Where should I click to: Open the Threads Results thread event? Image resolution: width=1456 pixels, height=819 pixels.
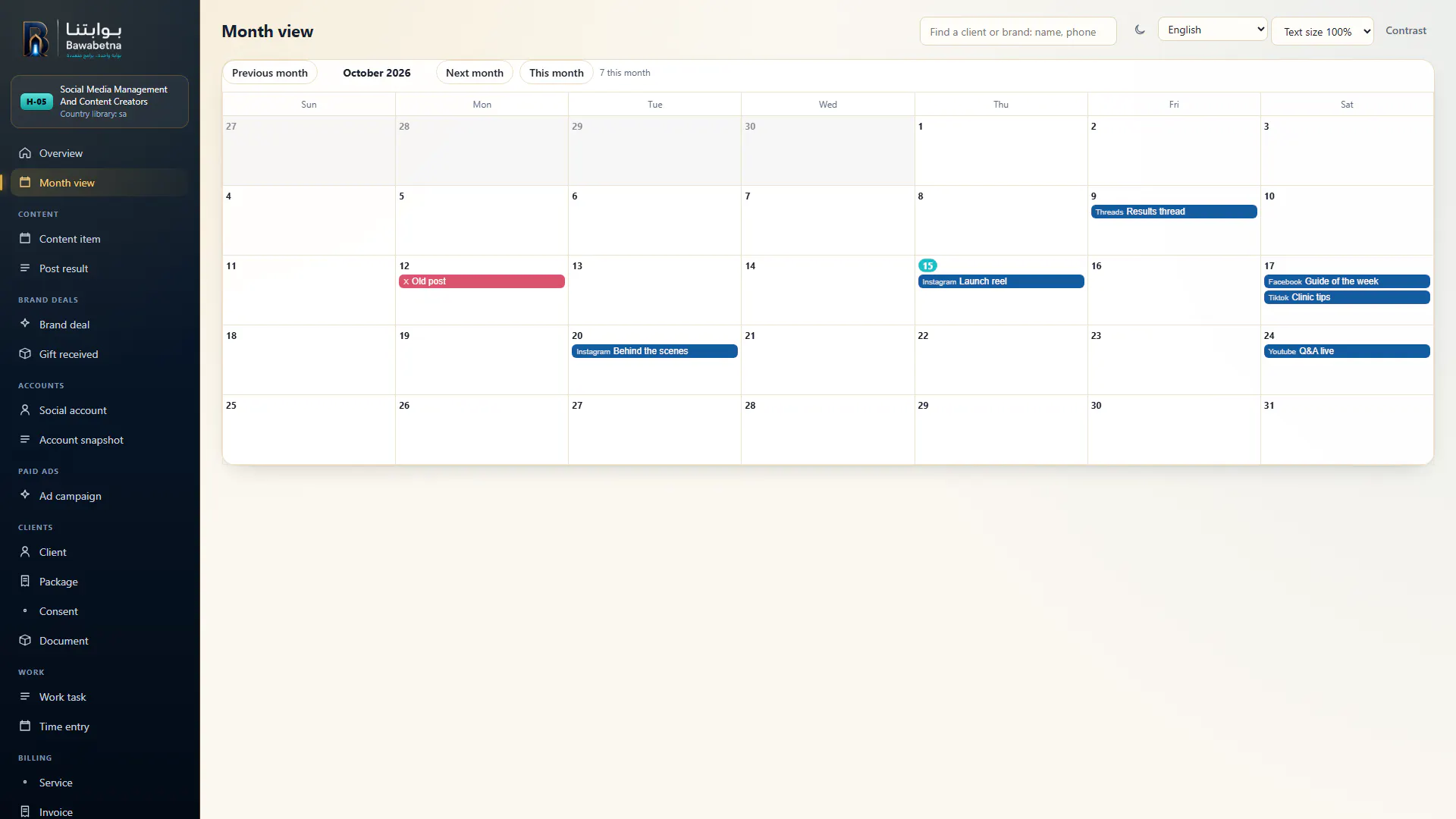click(1173, 212)
